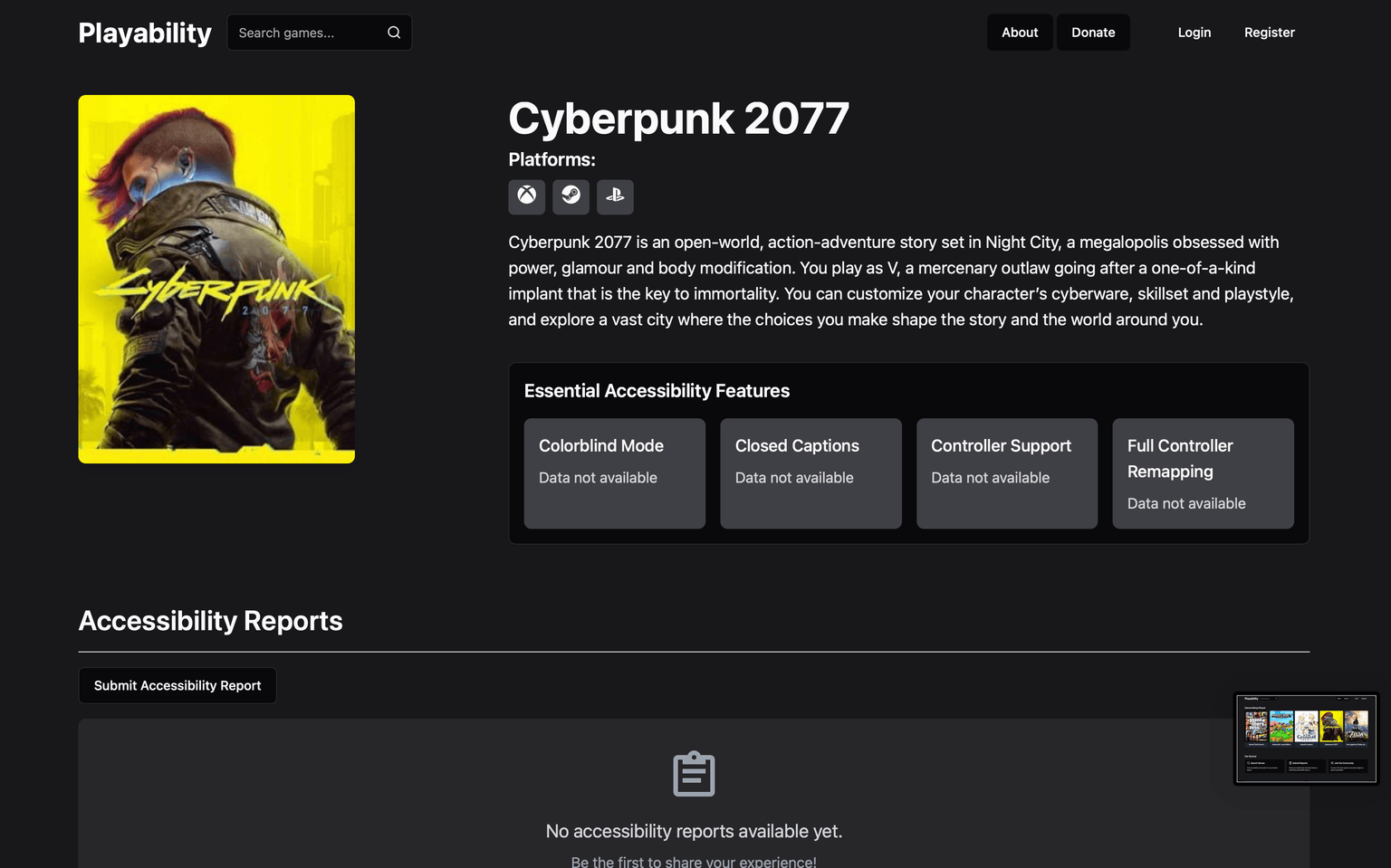Click the Steam platform icon

(x=571, y=196)
